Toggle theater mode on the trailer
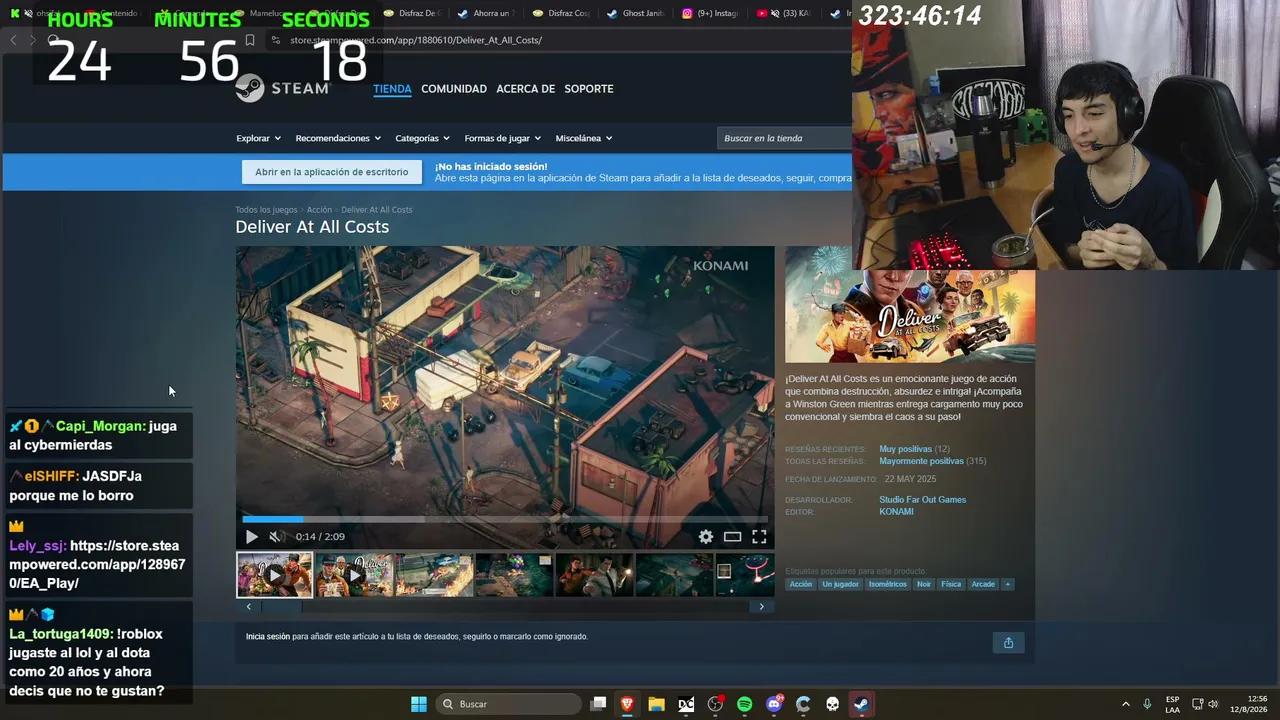This screenshot has height=720, width=1280. coord(733,537)
